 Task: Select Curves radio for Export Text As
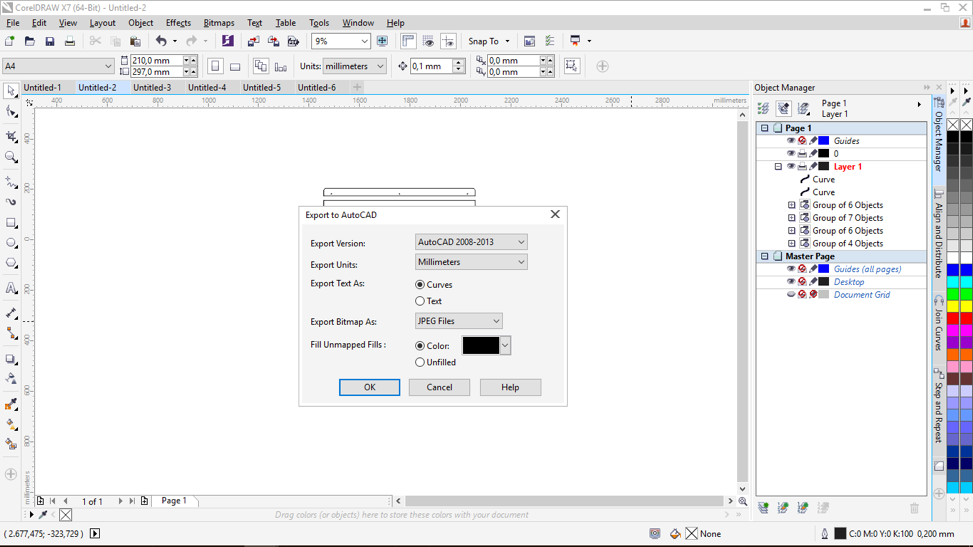(420, 284)
